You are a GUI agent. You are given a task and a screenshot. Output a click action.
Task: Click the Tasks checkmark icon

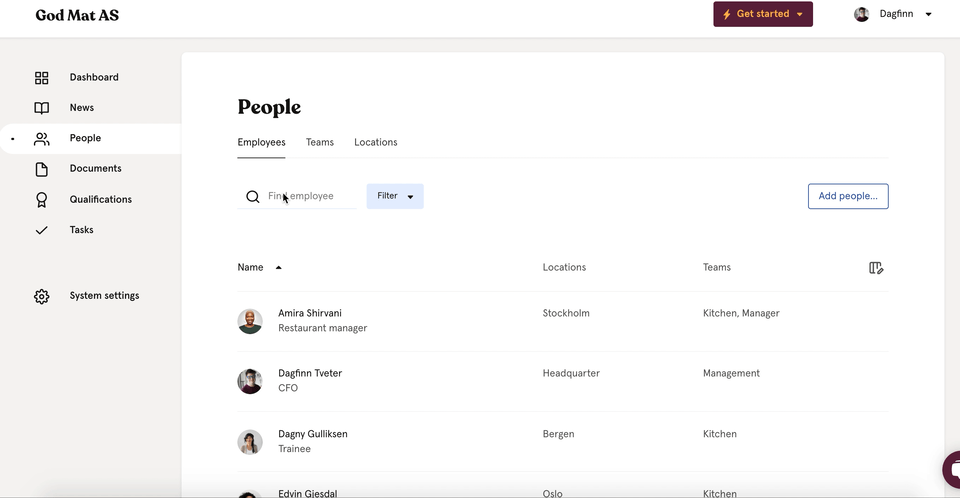point(42,230)
